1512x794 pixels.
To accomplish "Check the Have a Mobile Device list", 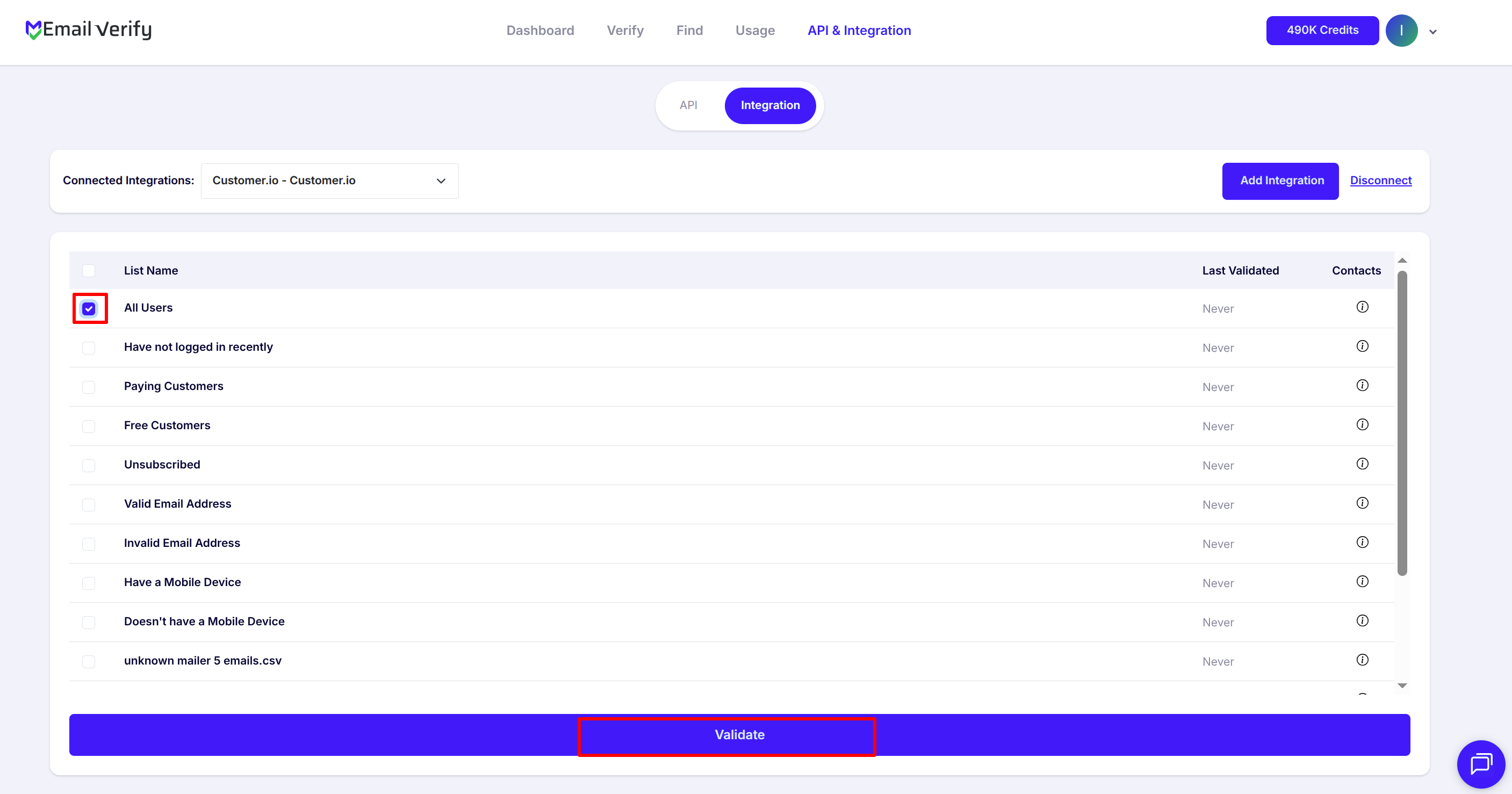I will pos(89,583).
